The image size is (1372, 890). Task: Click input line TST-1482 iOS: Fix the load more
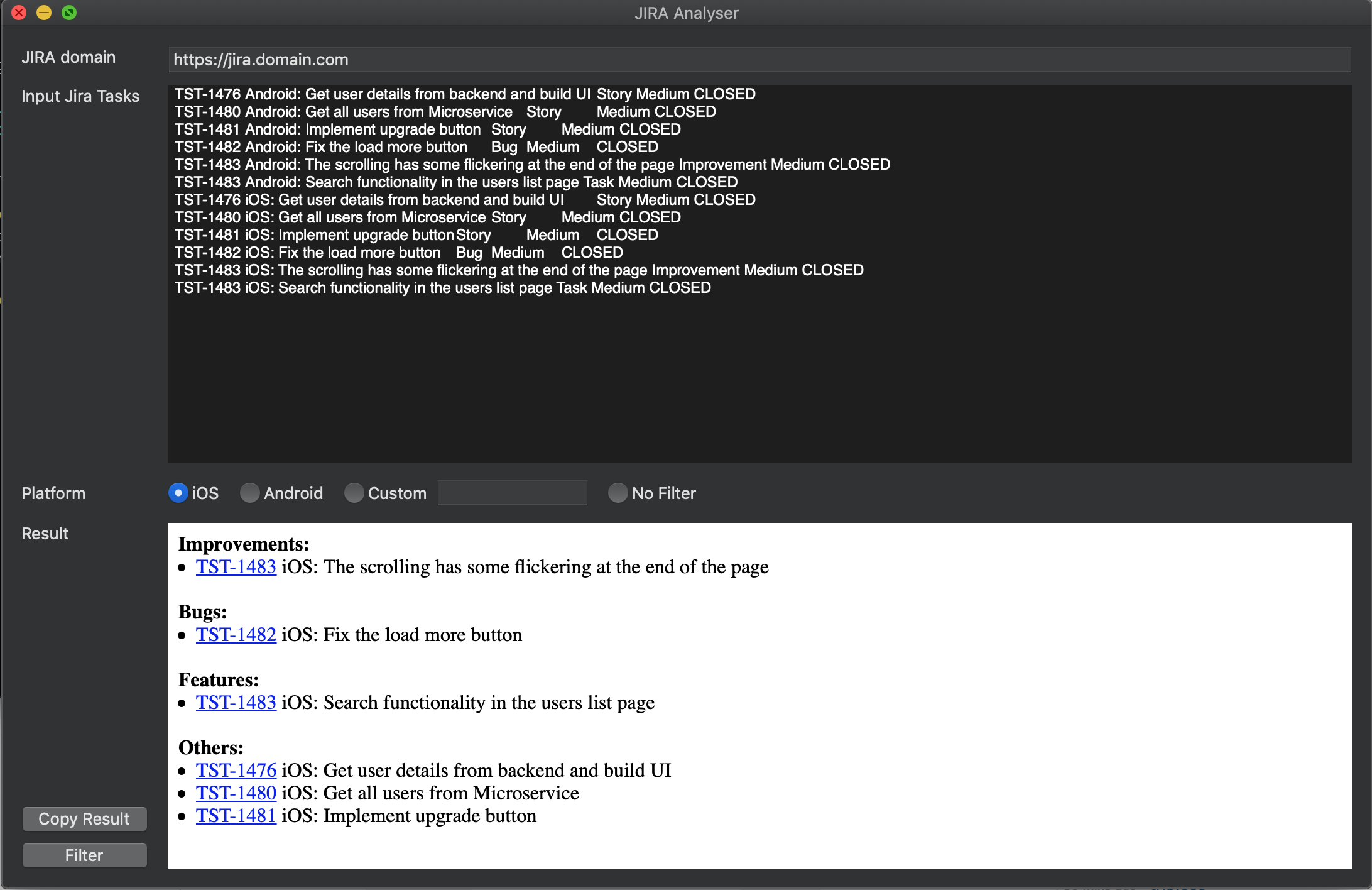tap(399, 253)
